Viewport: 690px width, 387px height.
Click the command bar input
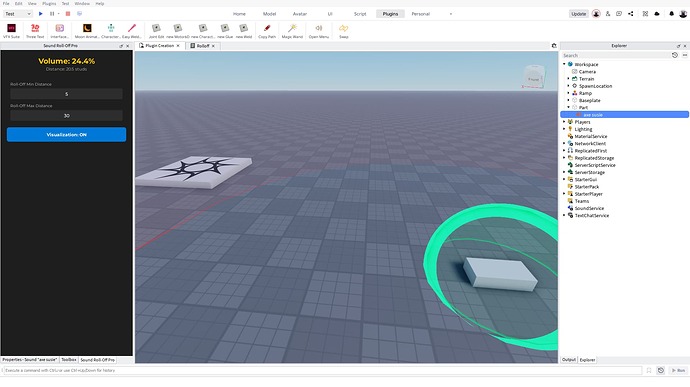(x=323, y=371)
